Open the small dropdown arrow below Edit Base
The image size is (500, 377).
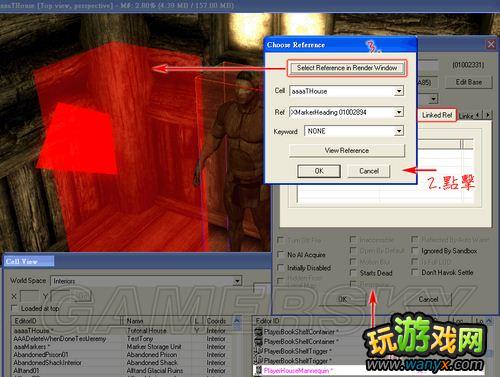(x=433, y=99)
